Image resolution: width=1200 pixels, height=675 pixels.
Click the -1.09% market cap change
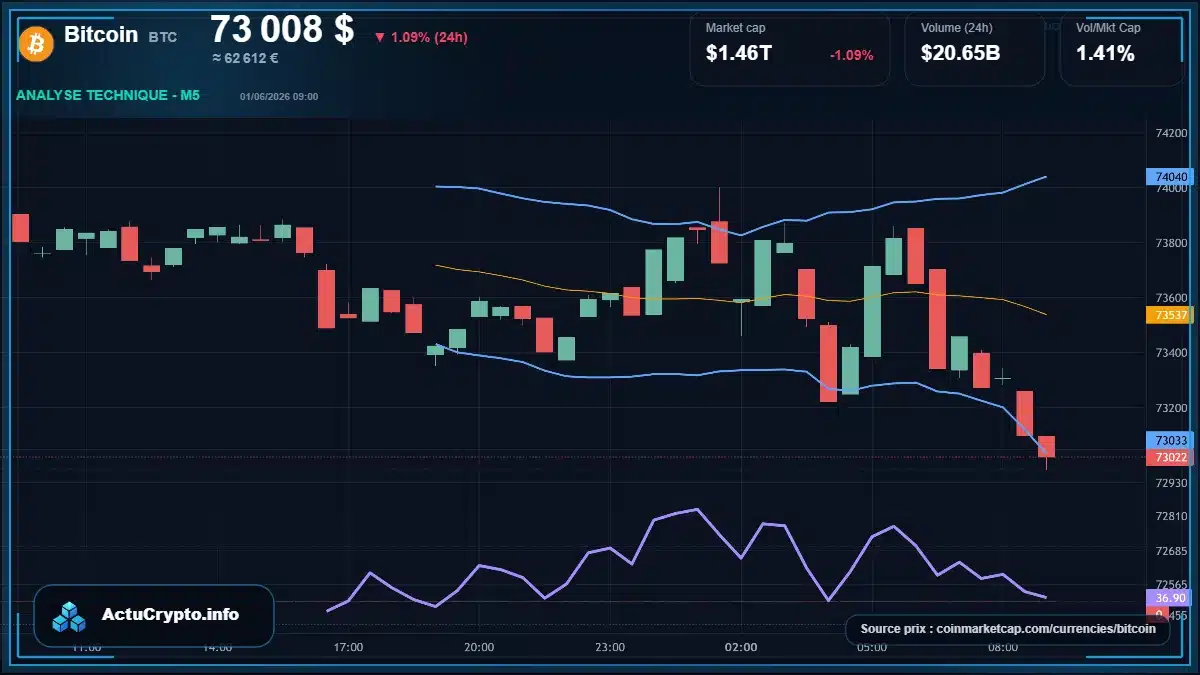pos(852,55)
